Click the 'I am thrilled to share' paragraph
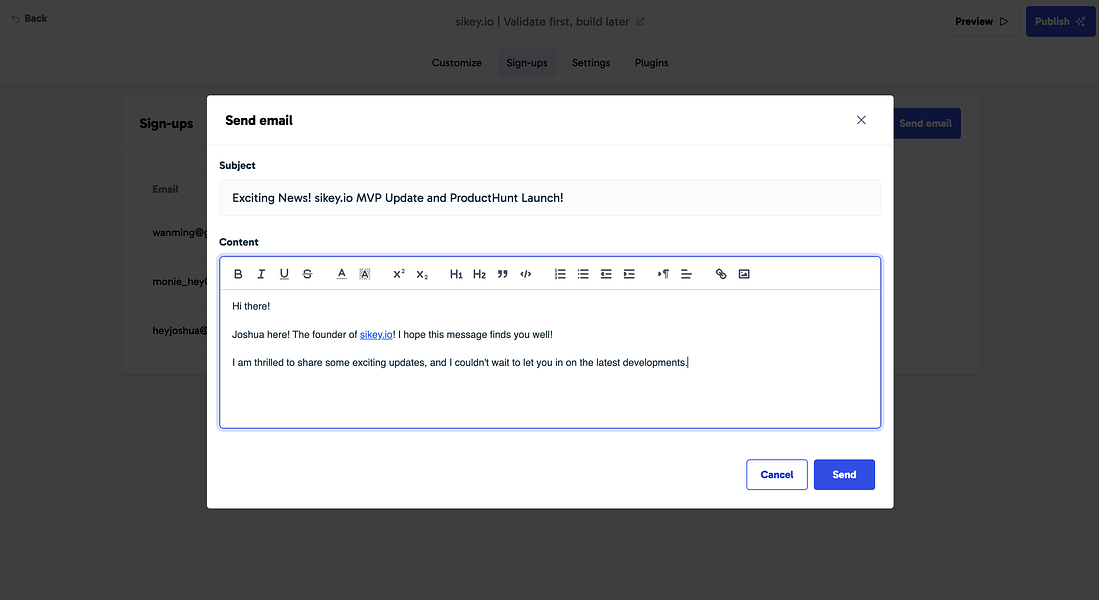The image size is (1099, 600). tap(460, 362)
